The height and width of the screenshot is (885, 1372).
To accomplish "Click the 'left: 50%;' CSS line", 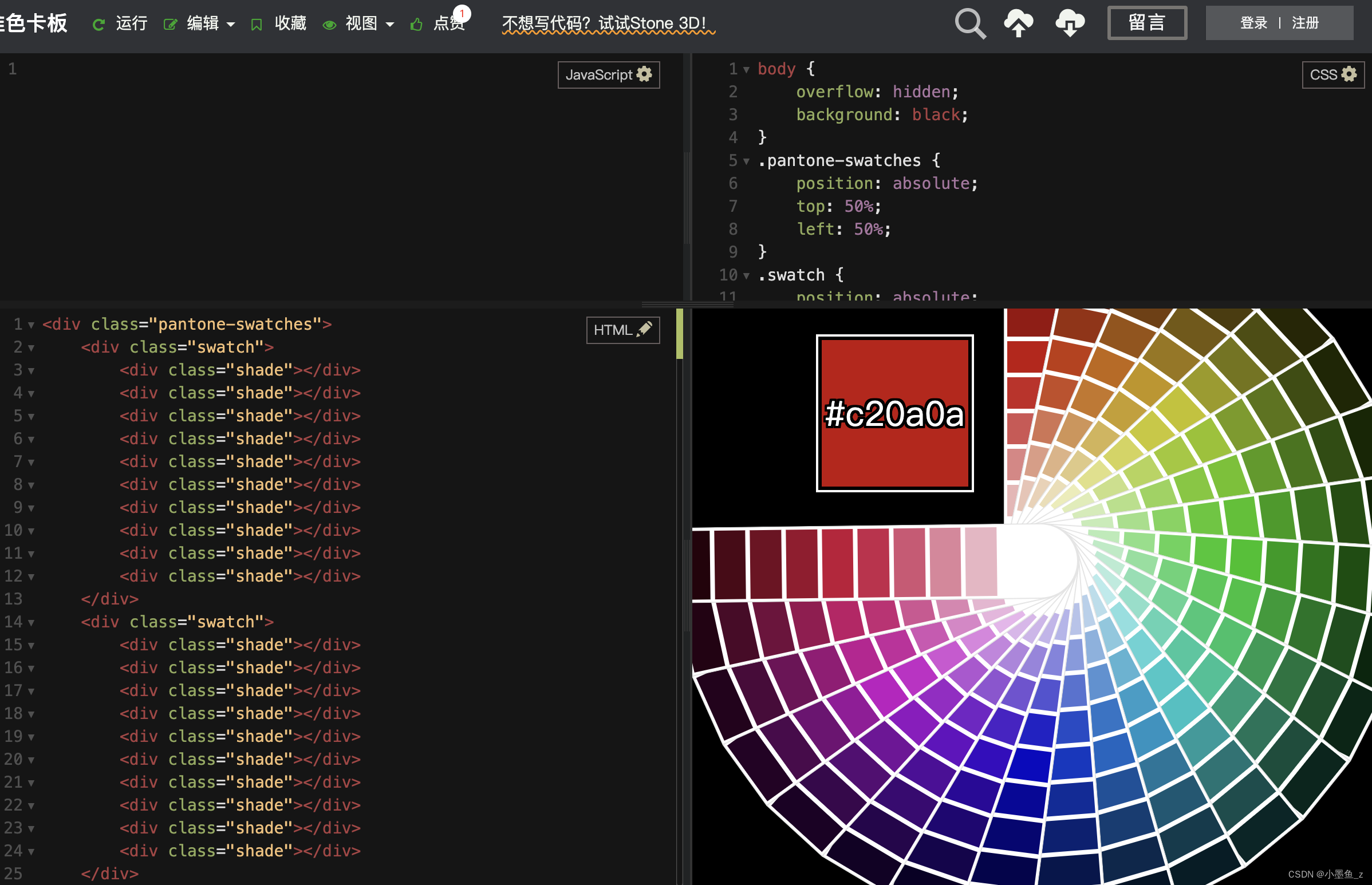I will [x=843, y=229].
